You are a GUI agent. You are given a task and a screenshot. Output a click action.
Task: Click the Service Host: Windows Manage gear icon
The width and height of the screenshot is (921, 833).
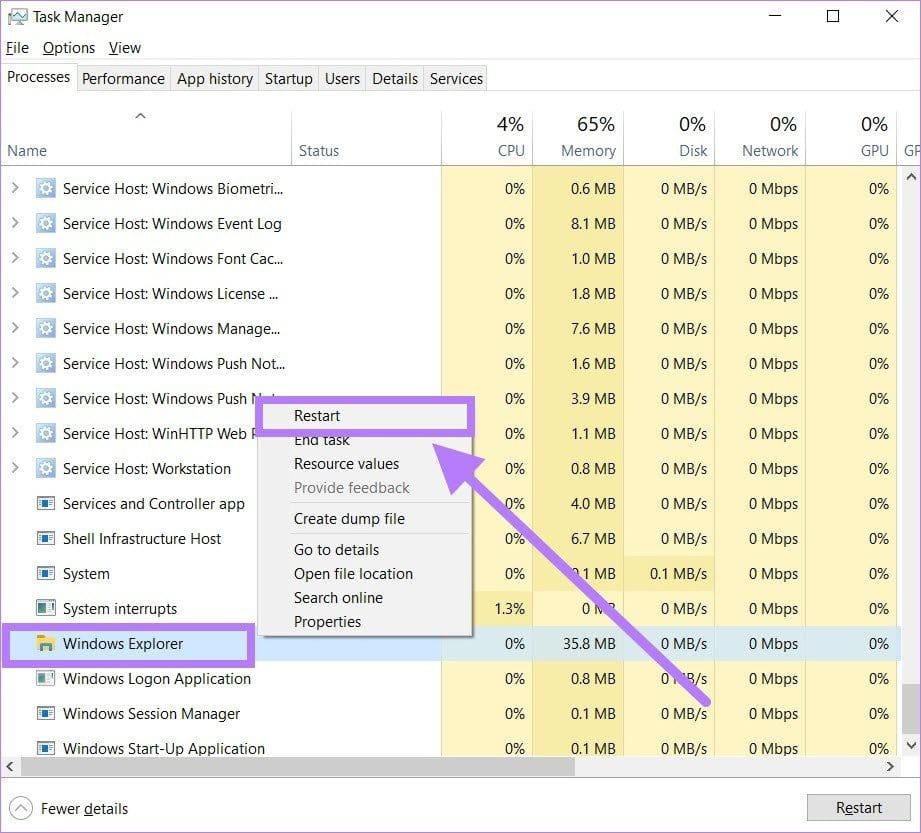[x=45, y=328]
